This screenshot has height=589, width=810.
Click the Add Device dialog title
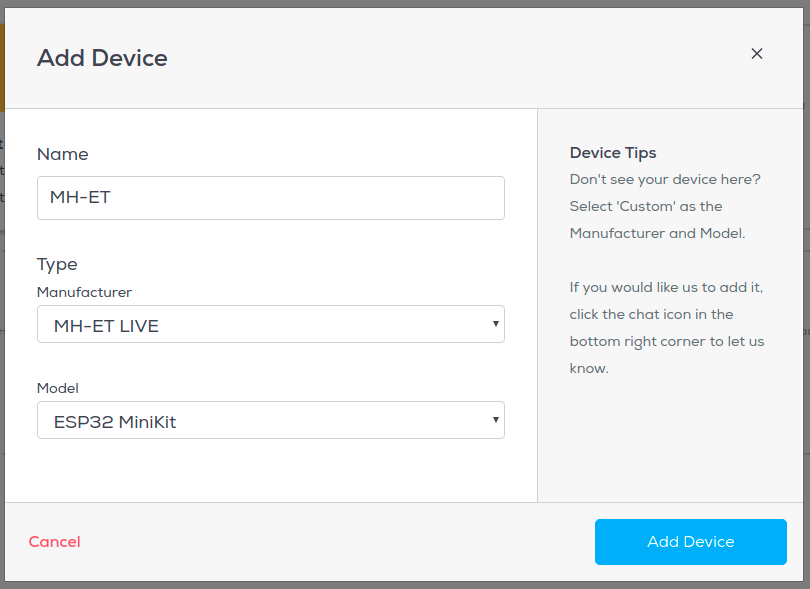[102, 58]
